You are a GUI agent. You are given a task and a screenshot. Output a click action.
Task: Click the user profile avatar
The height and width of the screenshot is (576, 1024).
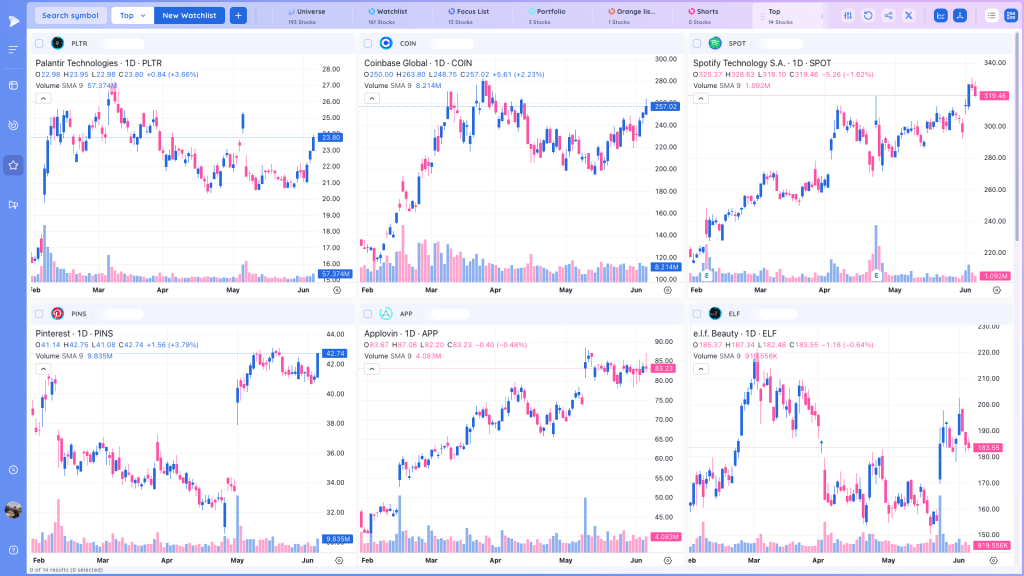(x=13, y=510)
